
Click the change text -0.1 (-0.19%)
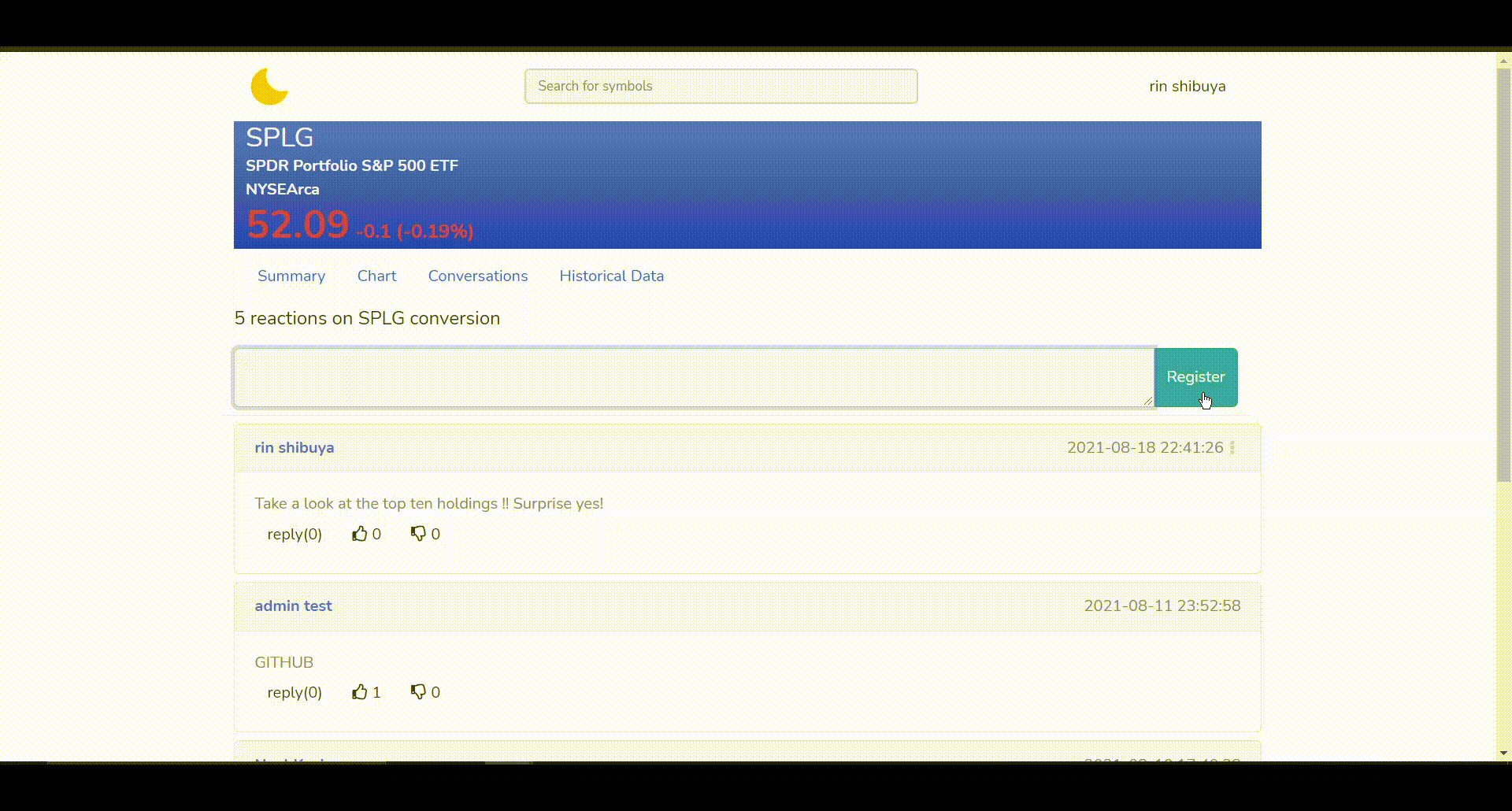[x=415, y=231]
